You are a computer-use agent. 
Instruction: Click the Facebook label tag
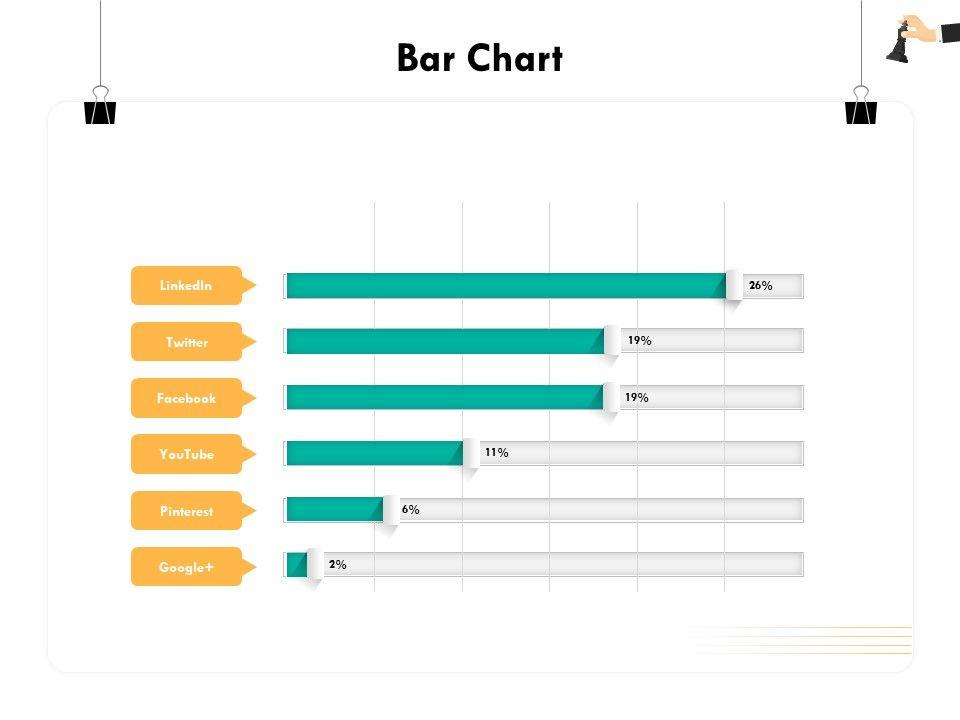[x=186, y=398]
